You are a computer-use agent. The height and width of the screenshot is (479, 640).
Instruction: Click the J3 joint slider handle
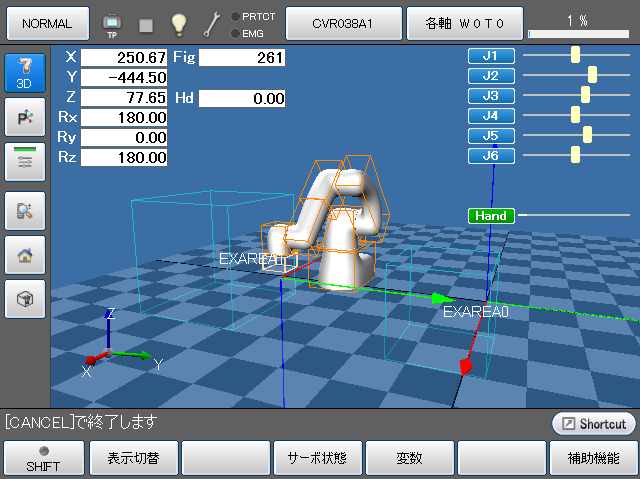click(x=586, y=95)
